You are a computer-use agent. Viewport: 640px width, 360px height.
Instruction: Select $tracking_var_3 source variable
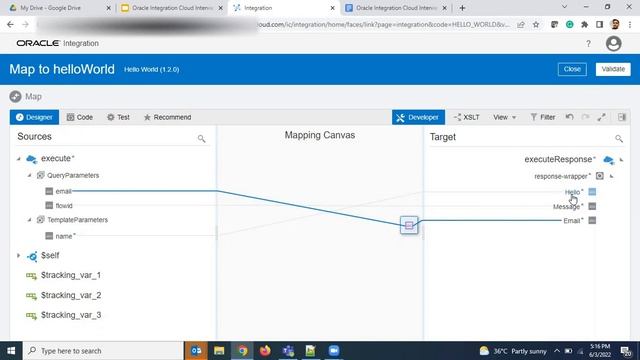[71, 315]
